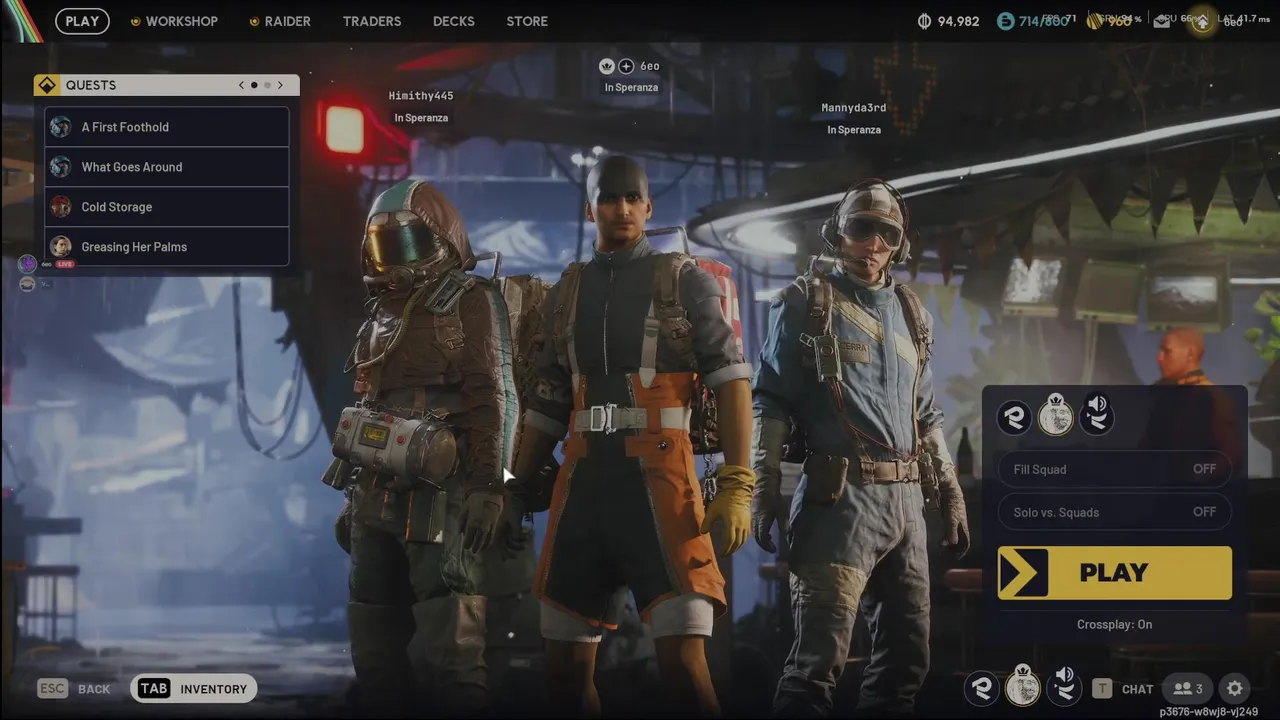Click the large yellow PLAY button
This screenshot has width=1280, height=720.
pos(1114,573)
